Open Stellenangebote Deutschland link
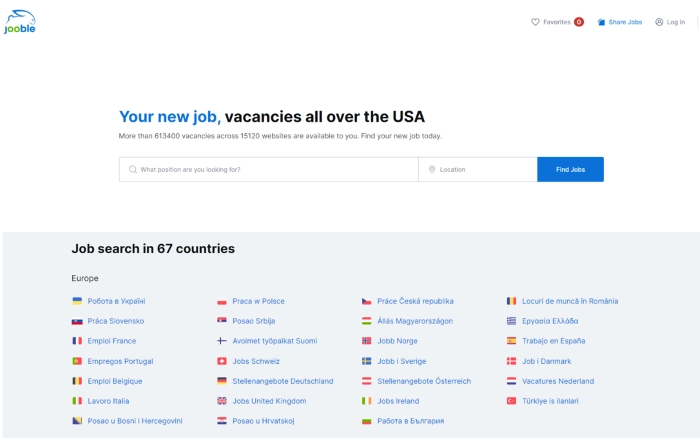The width and height of the screenshot is (700, 438). pyautogui.click(x=282, y=381)
